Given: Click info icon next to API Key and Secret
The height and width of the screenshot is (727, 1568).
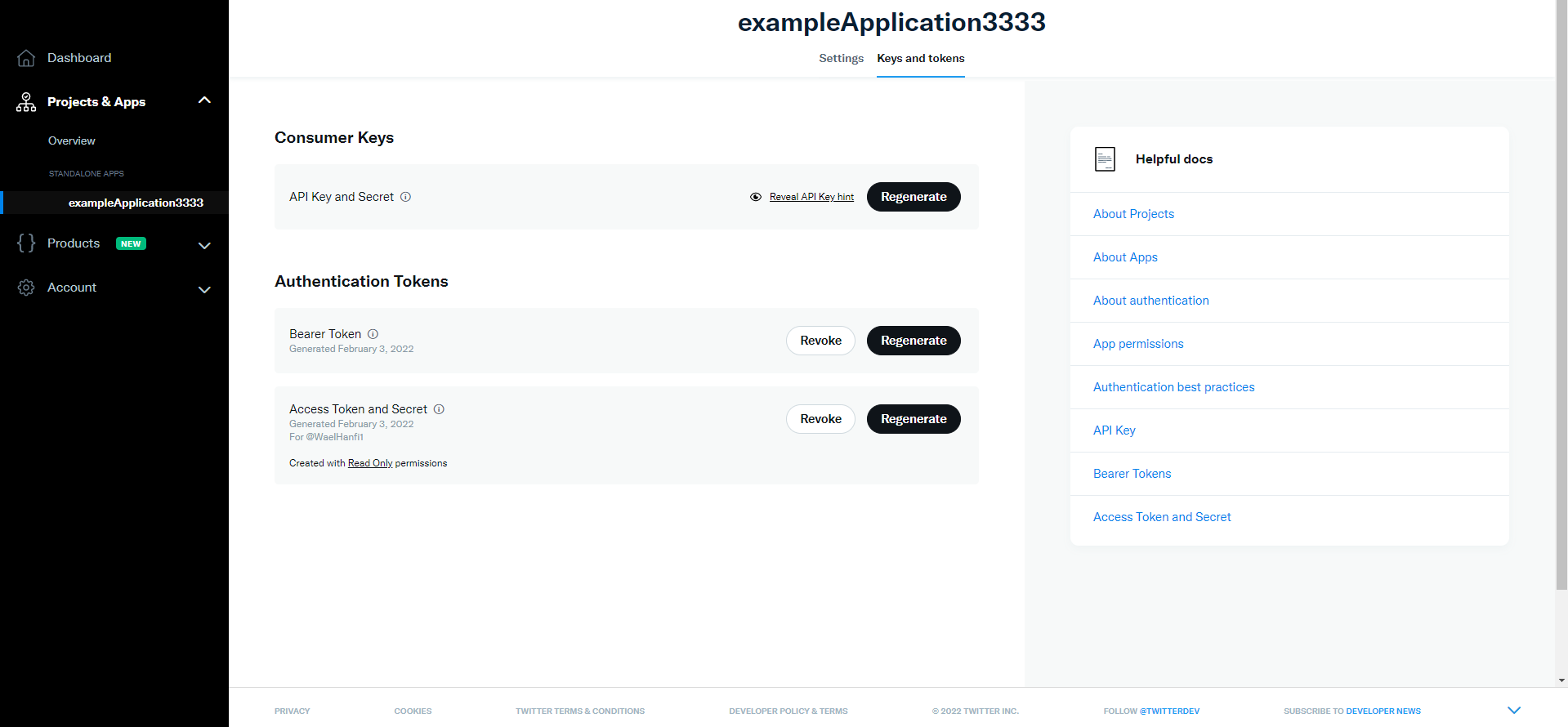Looking at the screenshot, I should click(x=405, y=197).
